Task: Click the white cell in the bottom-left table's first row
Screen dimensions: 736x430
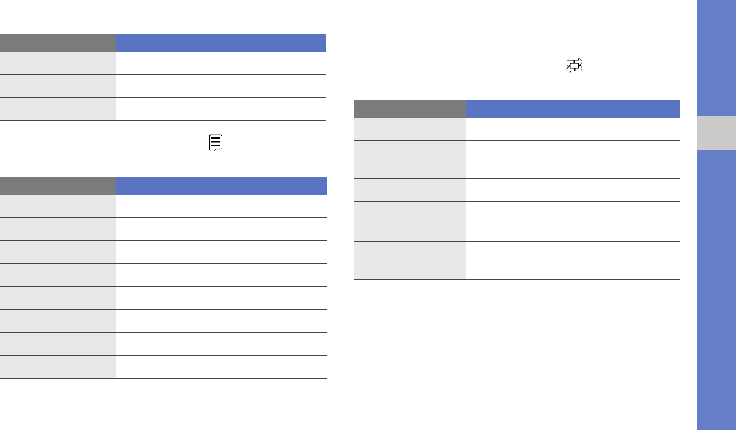Action: pyautogui.click(x=221, y=205)
